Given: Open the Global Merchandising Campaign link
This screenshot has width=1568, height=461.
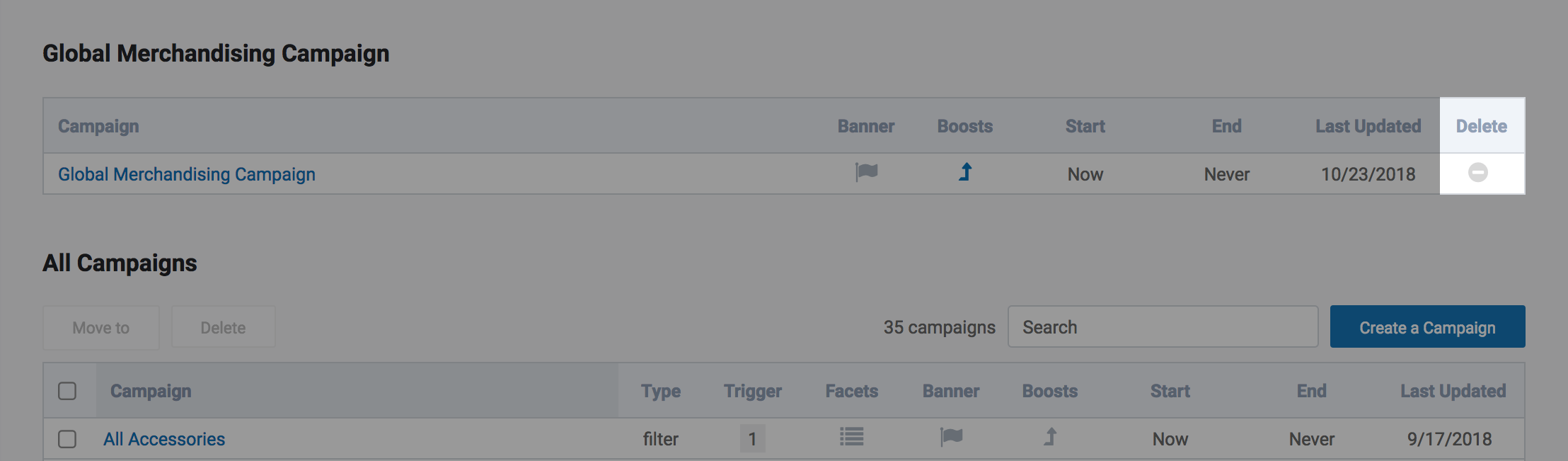Looking at the screenshot, I should click(x=187, y=174).
